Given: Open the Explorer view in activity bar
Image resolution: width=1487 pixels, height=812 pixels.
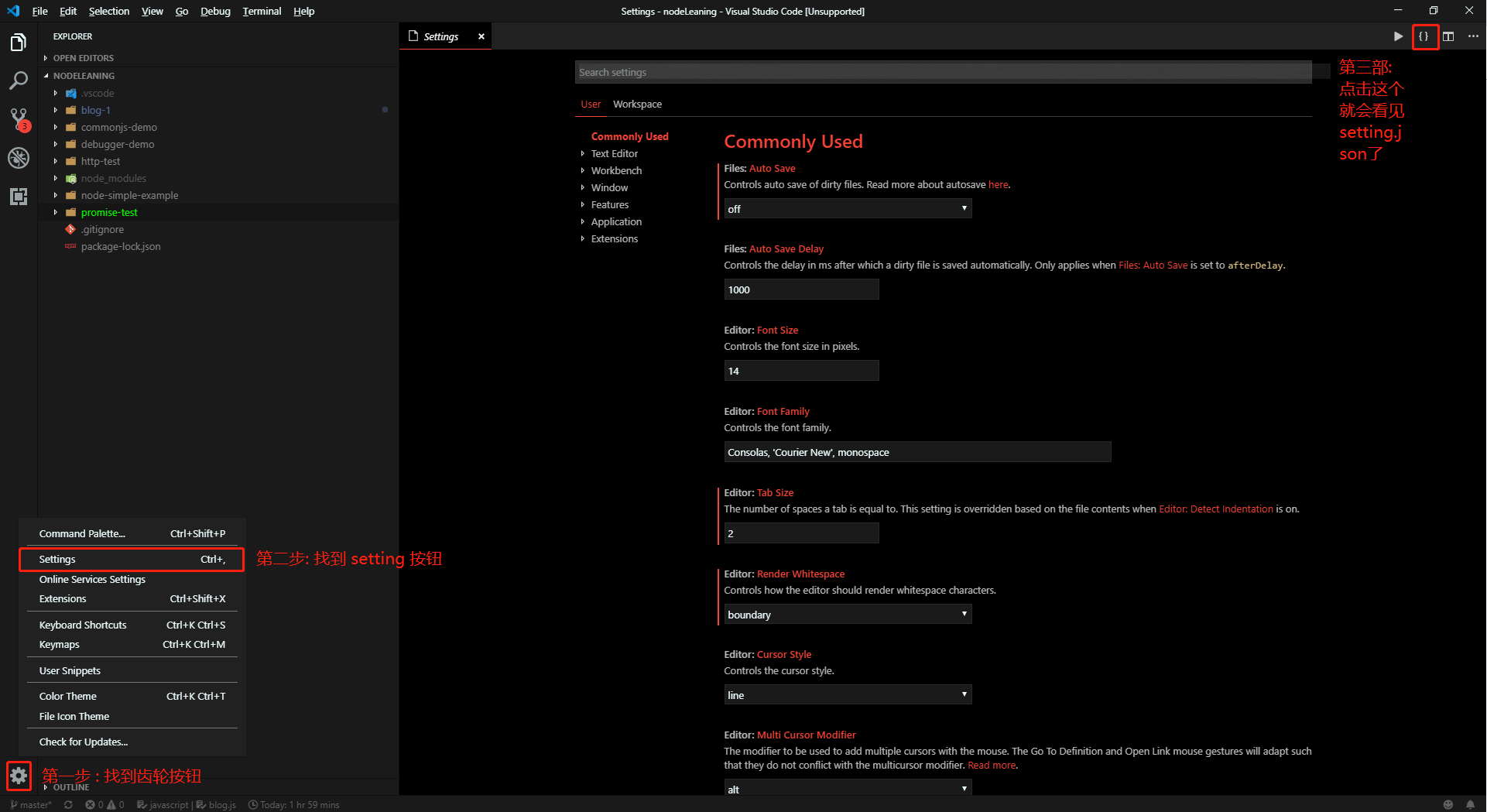Looking at the screenshot, I should coord(19,42).
